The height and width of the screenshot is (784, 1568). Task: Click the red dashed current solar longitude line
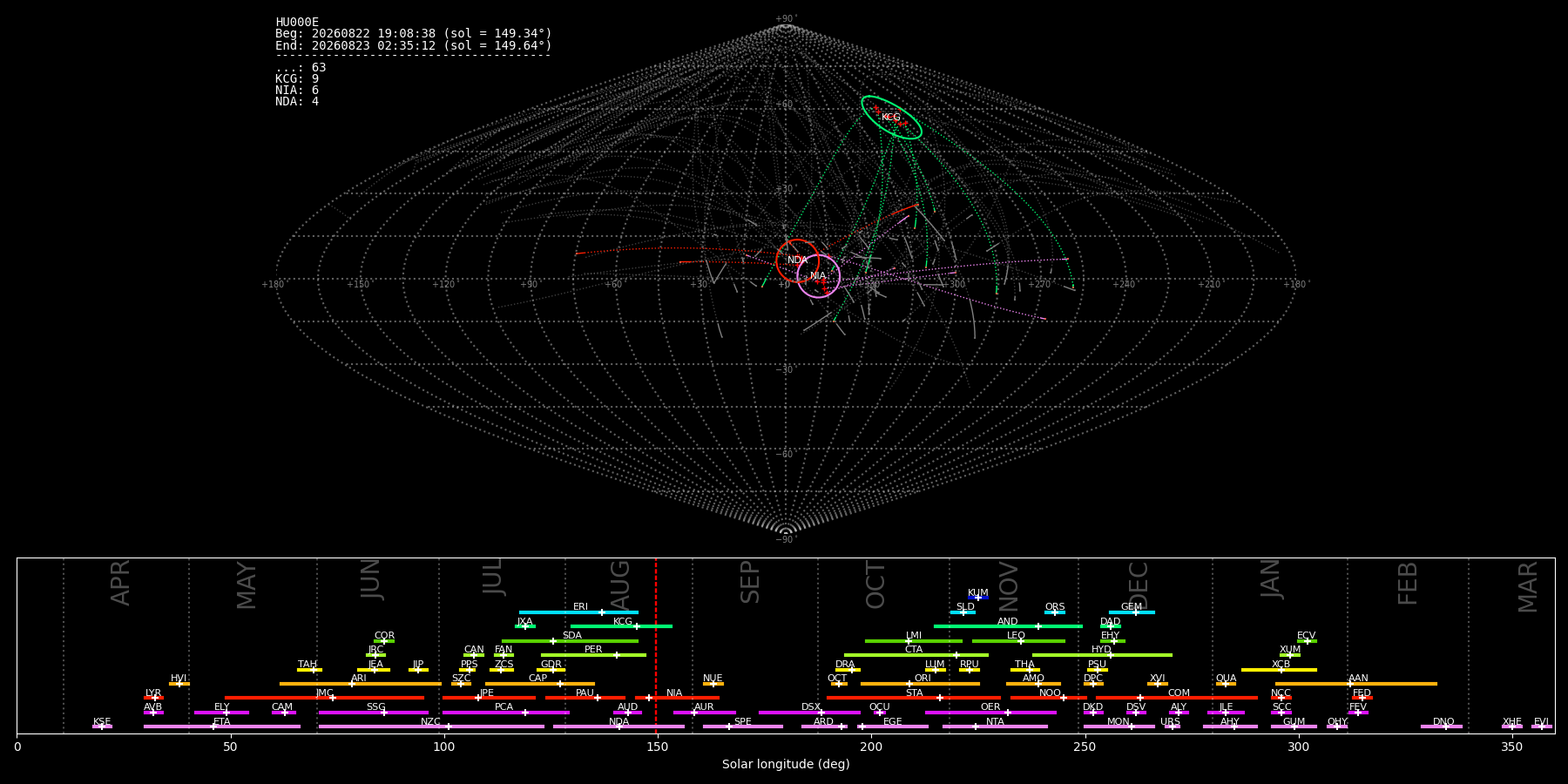[656, 645]
